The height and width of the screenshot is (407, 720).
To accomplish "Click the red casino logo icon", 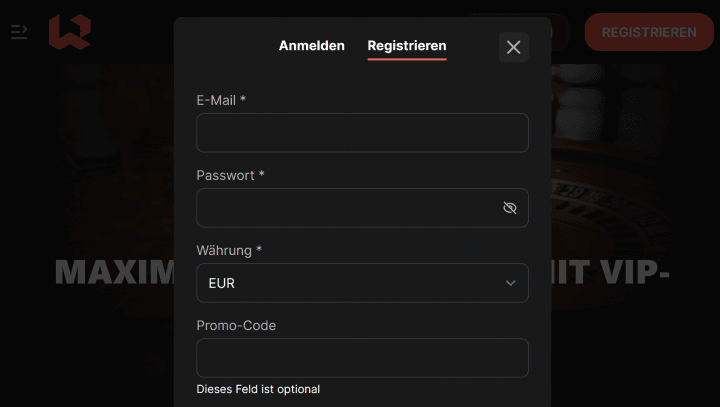I will coord(70,32).
